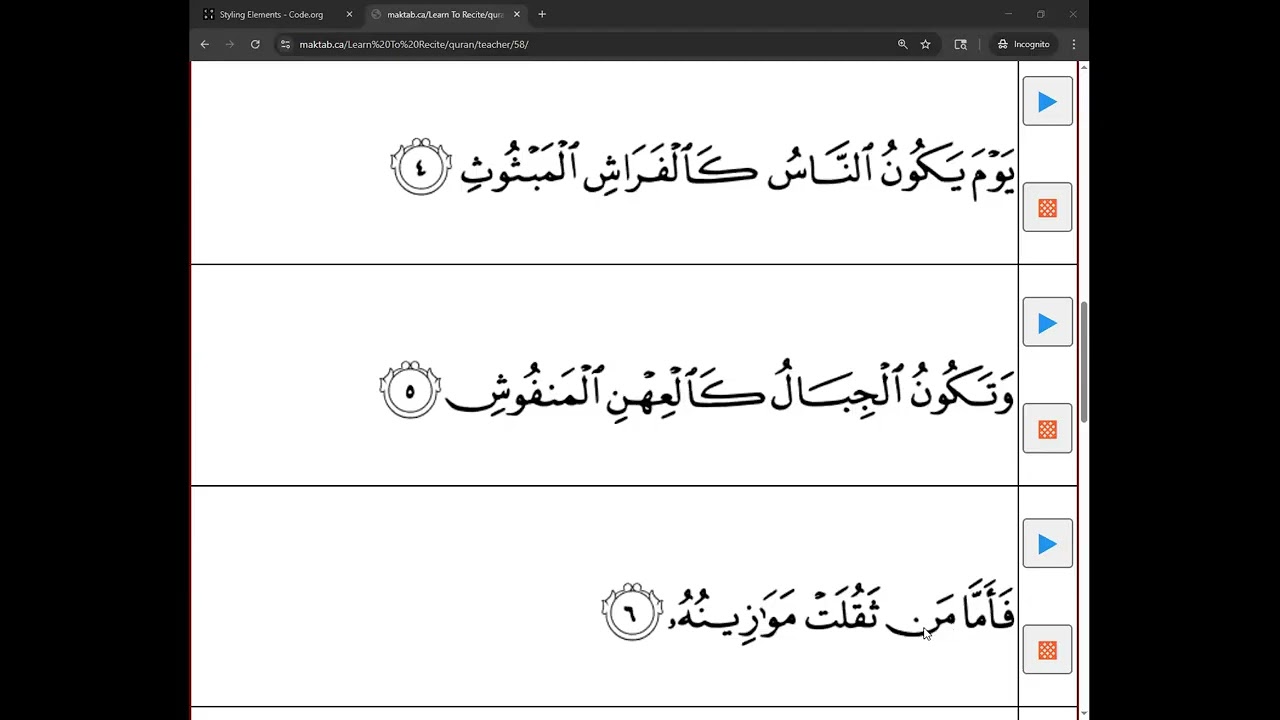The width and height of the screenshot is (1280, 720).
Task: Select the maktab.ca Learn To Recite tab
Action: point(445,14)
